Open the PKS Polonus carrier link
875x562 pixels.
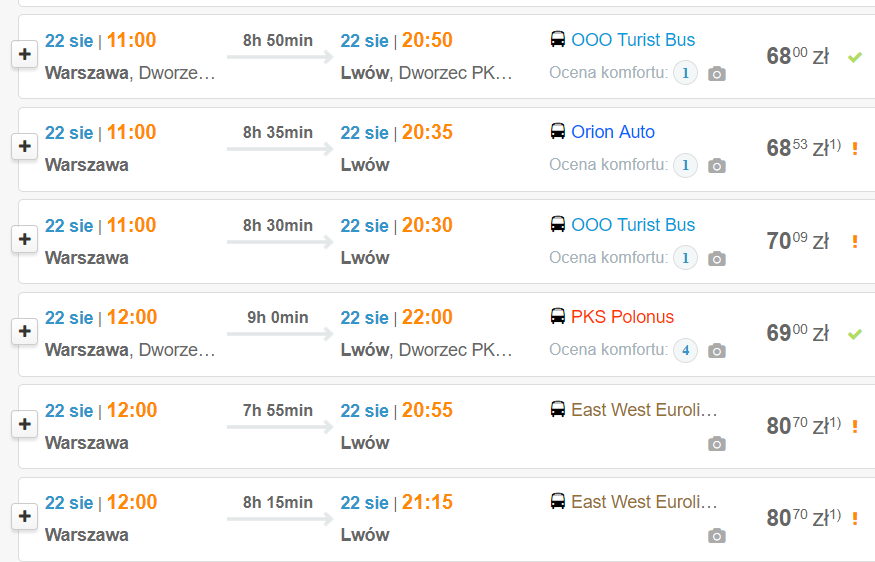tap(622, 317)
